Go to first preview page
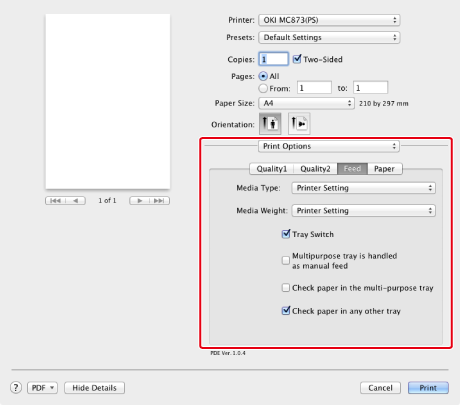The width and height of the screenshot is (460, 405). tap(55, 201)
